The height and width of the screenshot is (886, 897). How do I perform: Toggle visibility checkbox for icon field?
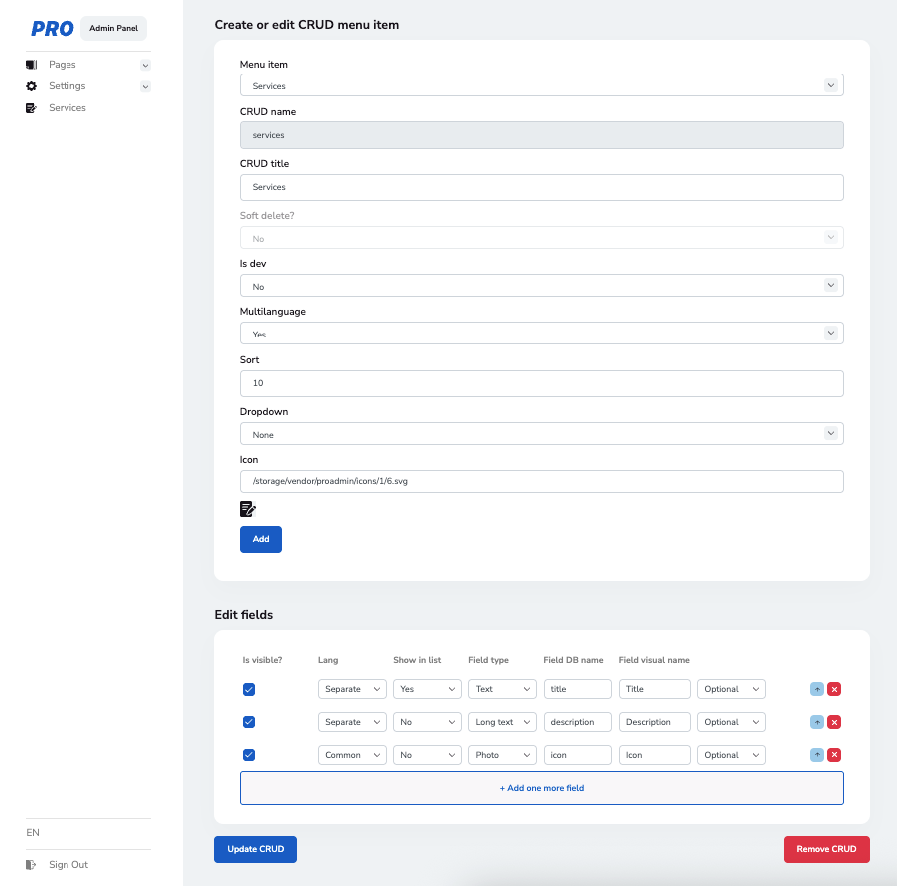click(x=249, y=755)
